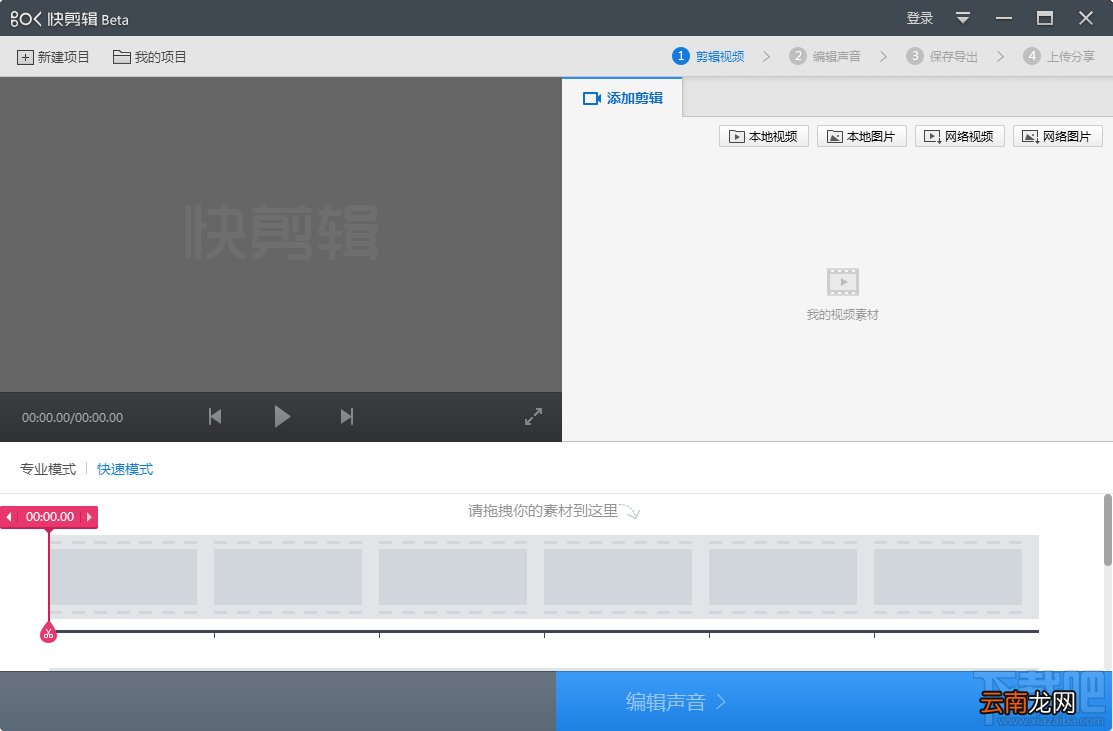
Task: Open the title bar dropdown menu arrow
Action: (963, 18)
